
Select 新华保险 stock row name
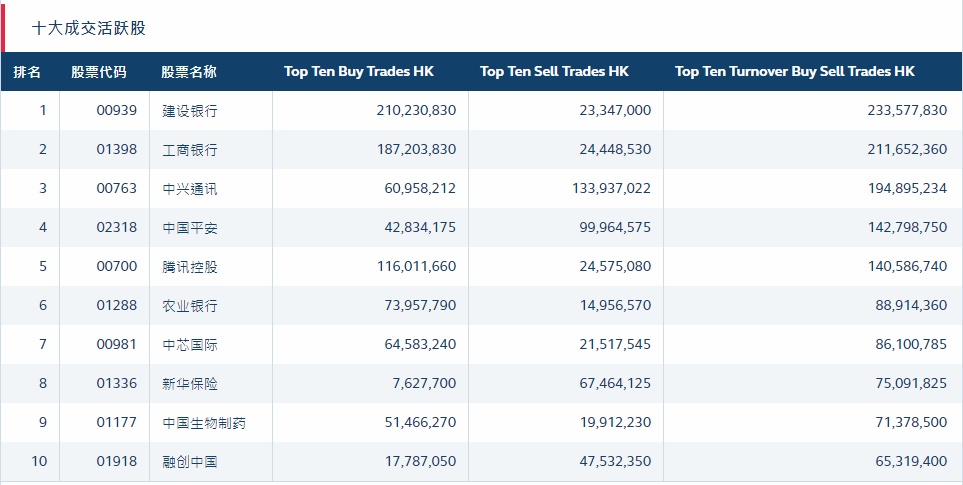pos(190,384)
